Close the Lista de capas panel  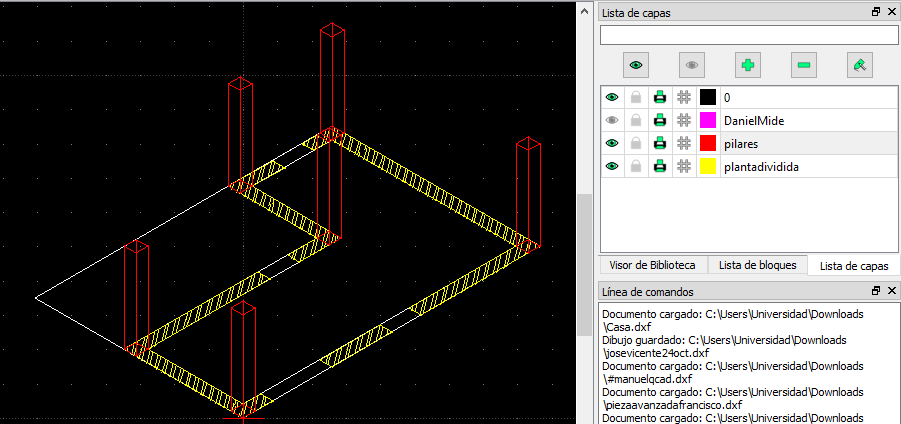click(891, 11)
